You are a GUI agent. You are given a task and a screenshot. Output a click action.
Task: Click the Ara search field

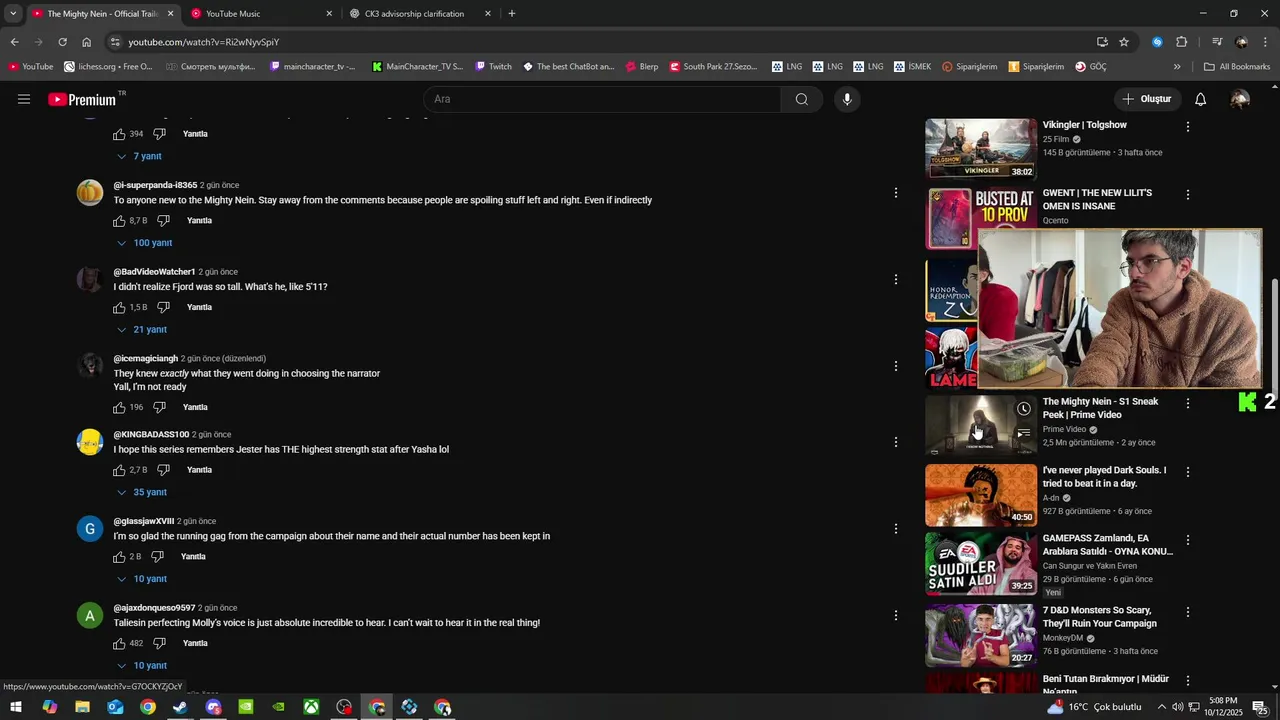click(602, 99)
